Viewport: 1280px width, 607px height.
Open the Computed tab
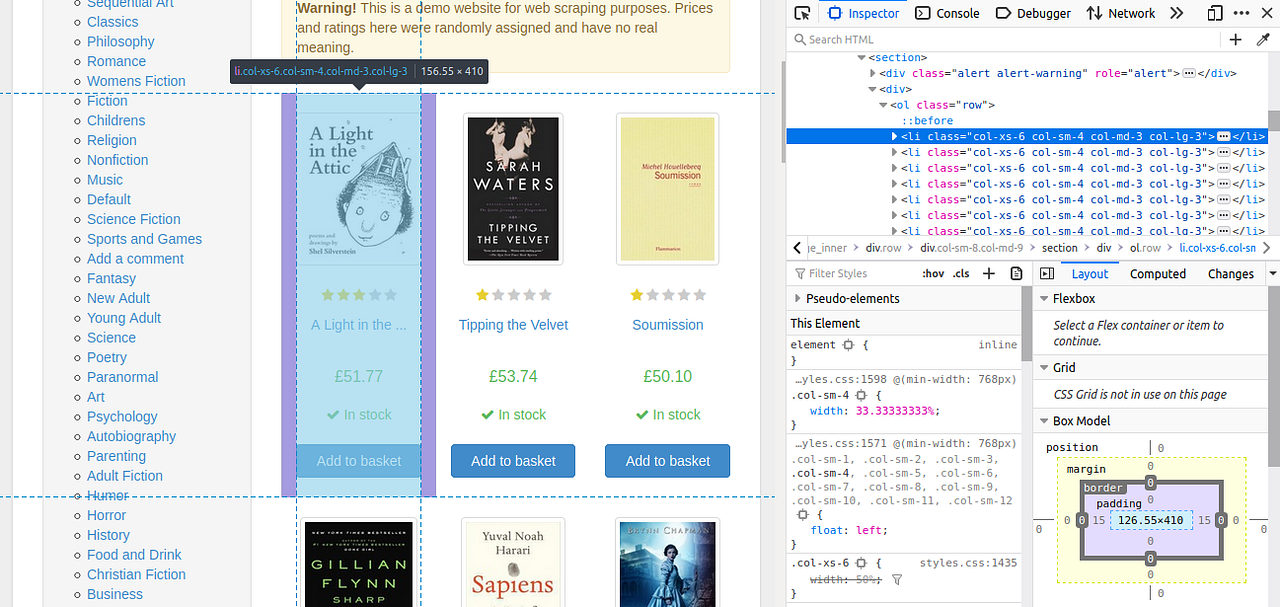tap(1157, 273)
